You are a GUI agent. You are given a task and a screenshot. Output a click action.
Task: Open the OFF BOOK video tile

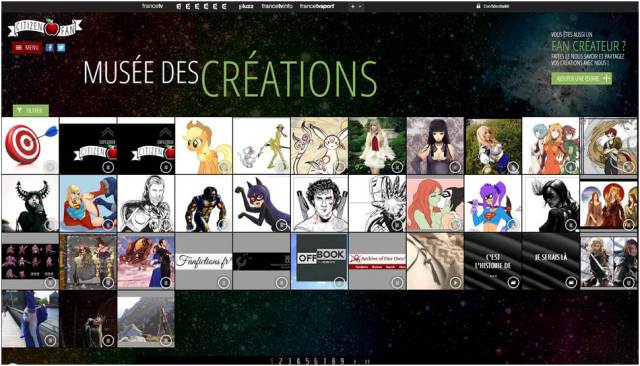(x=320, y=262)
